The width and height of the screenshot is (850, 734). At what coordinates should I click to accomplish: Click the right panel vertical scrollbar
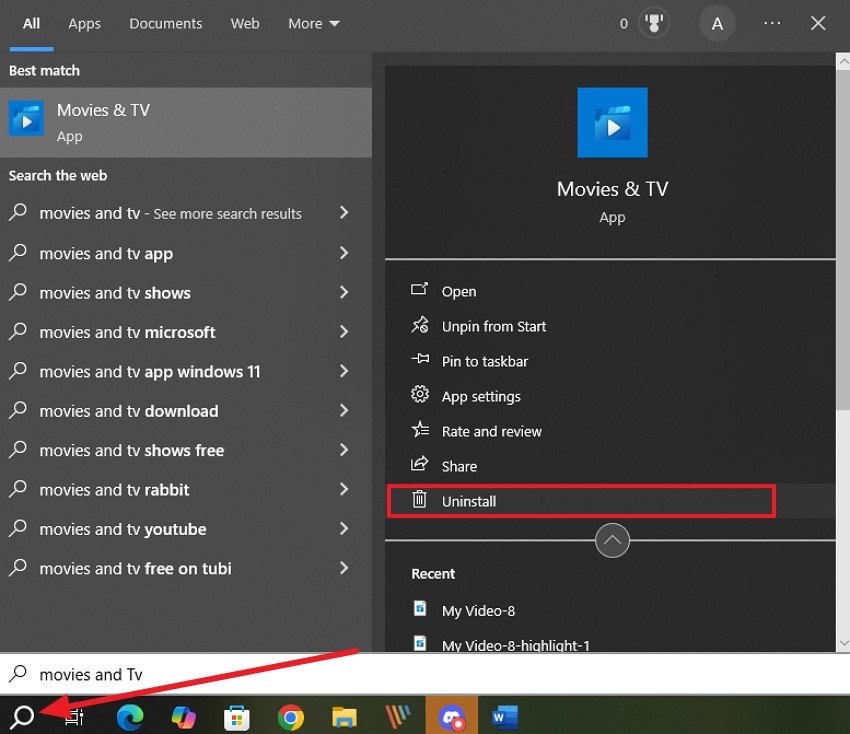pos(843,239)
